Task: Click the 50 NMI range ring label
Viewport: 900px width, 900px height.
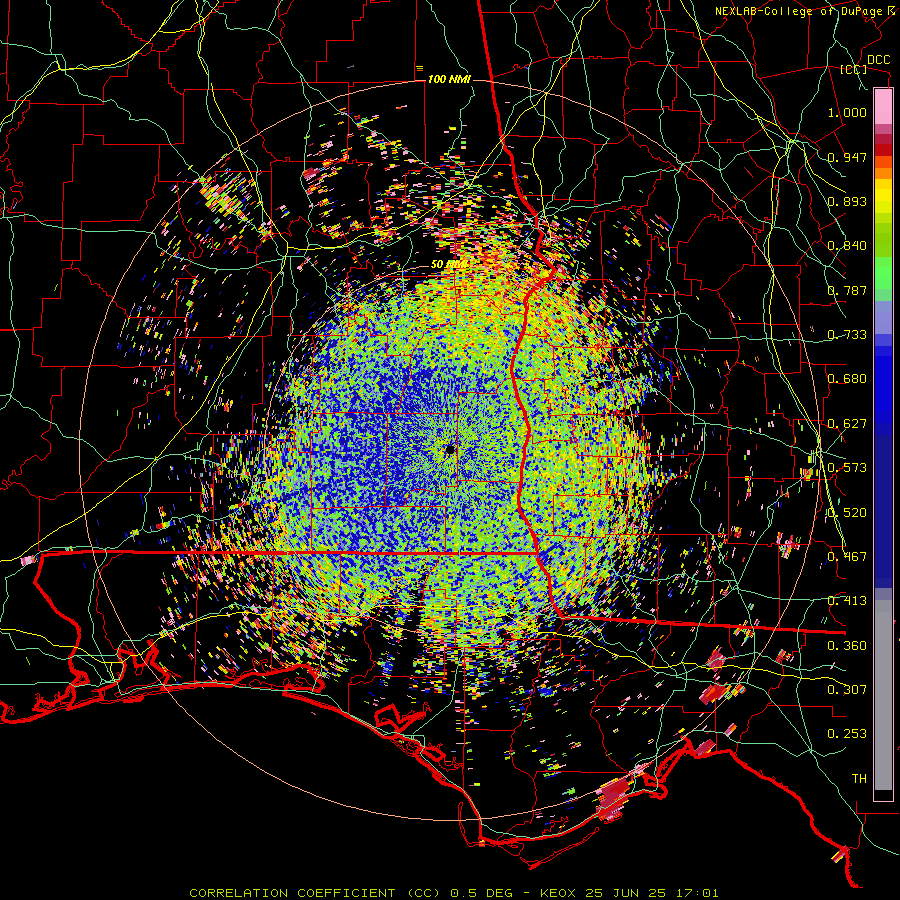Action: click(448, 264)
